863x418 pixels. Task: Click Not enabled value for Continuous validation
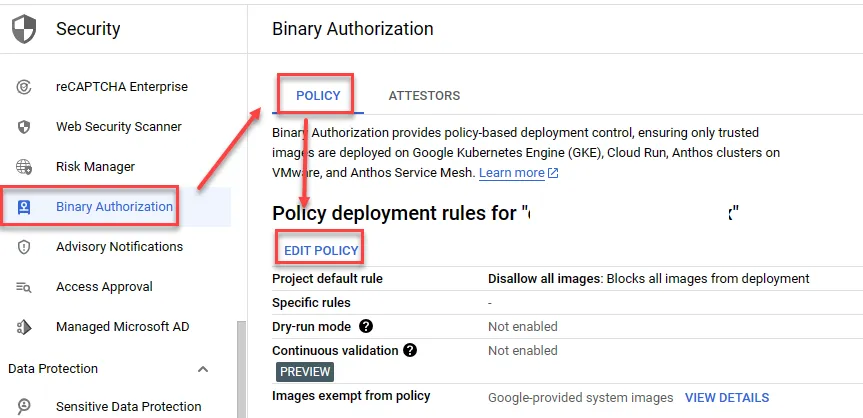pyautogui.click(x=522, y=351)
